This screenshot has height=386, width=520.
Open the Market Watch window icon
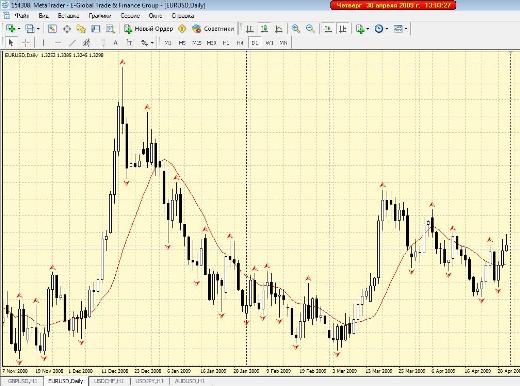point(52,29)
